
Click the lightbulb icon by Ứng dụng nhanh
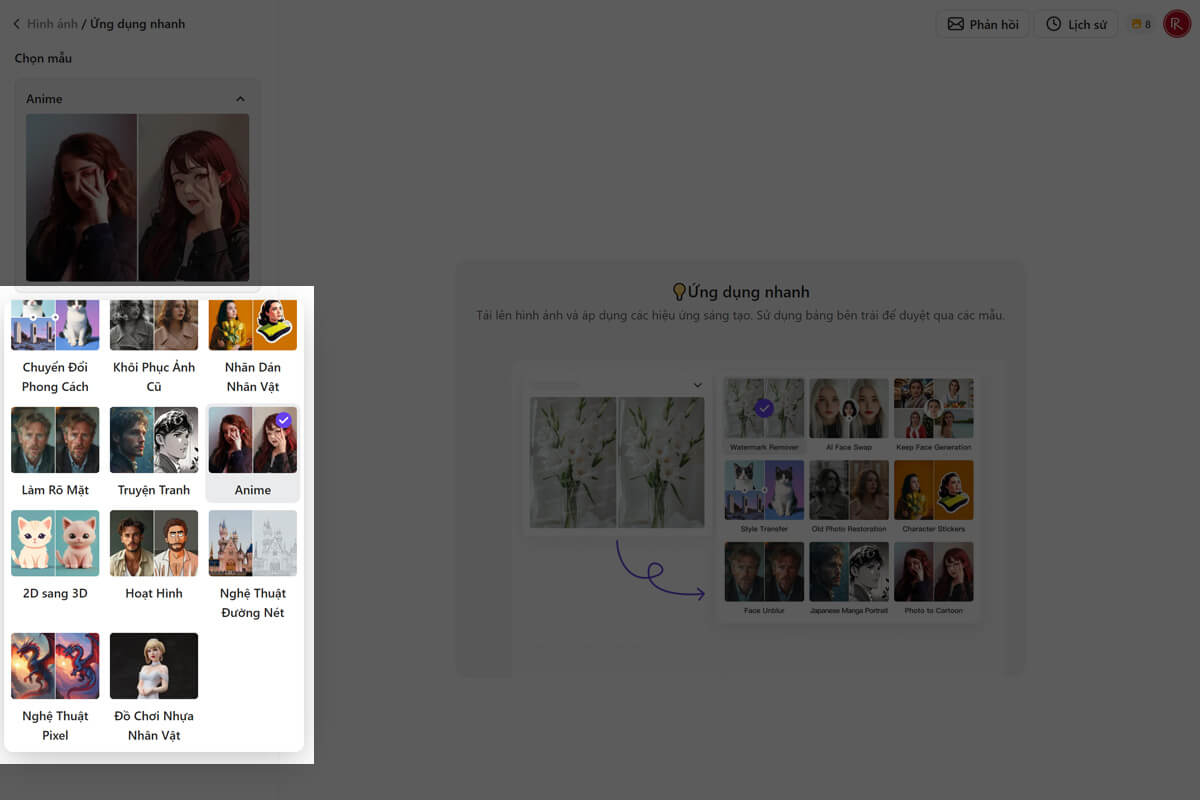click(679, 292)
